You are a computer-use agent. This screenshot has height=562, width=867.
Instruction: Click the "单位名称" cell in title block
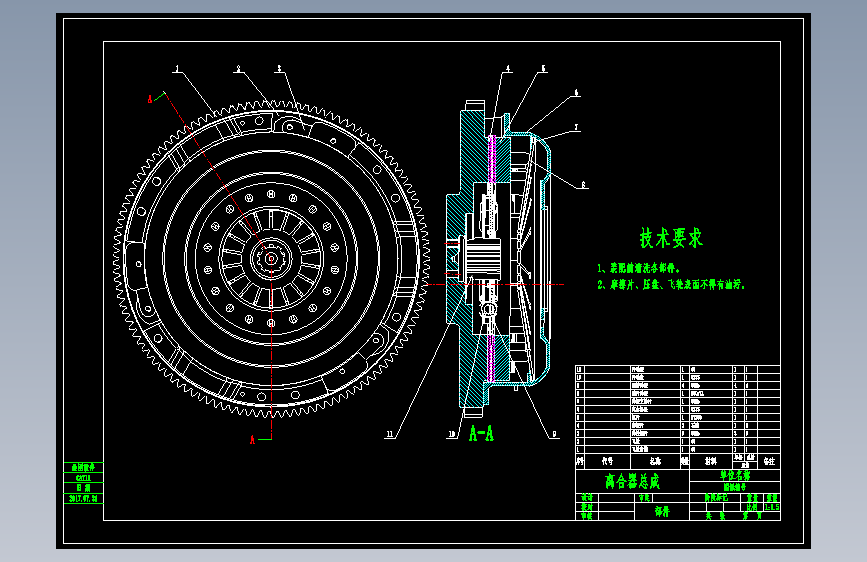[x=735, y=476]
